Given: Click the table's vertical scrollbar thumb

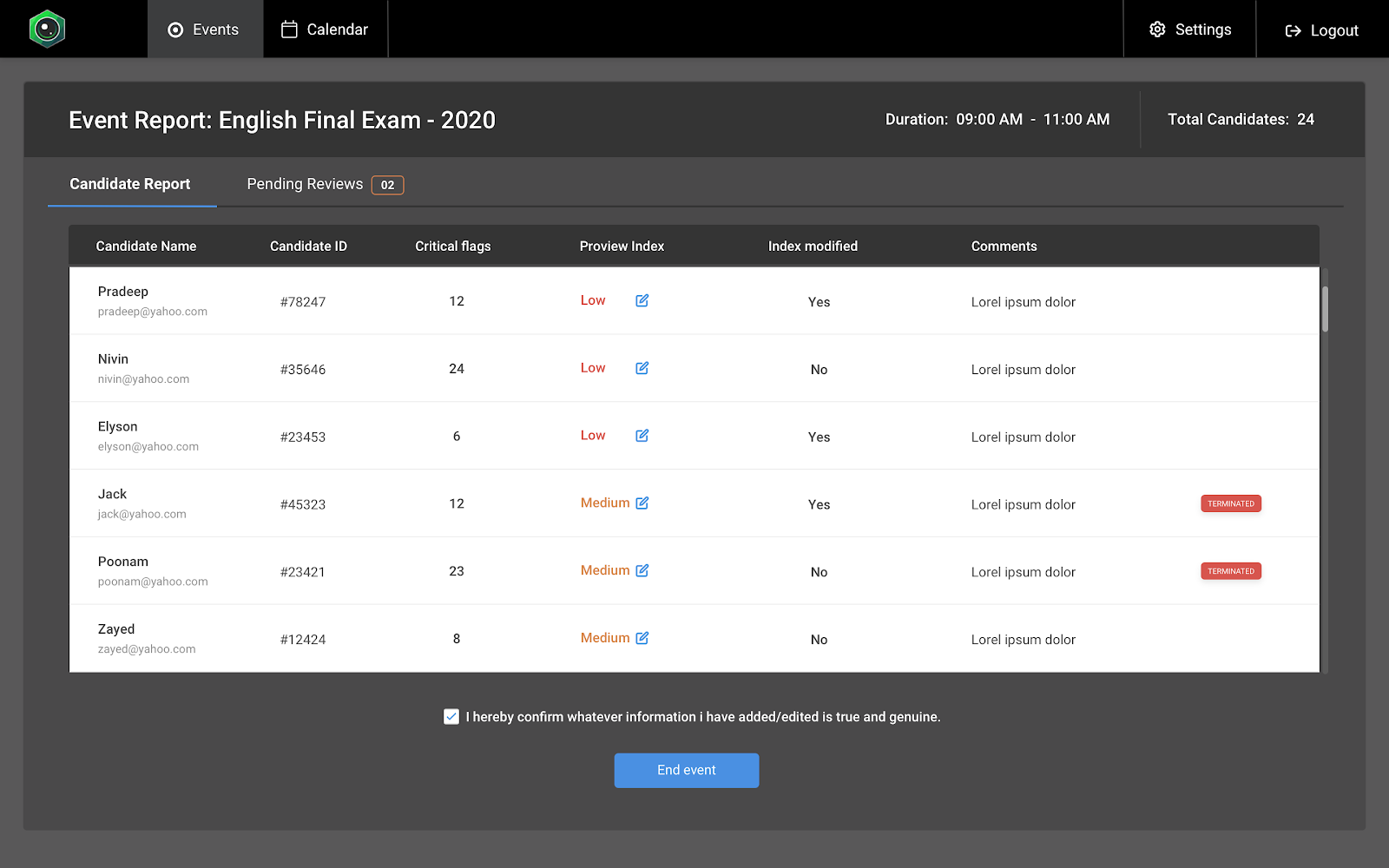Looking at the screenshot, I should [x=1325, y=309].
